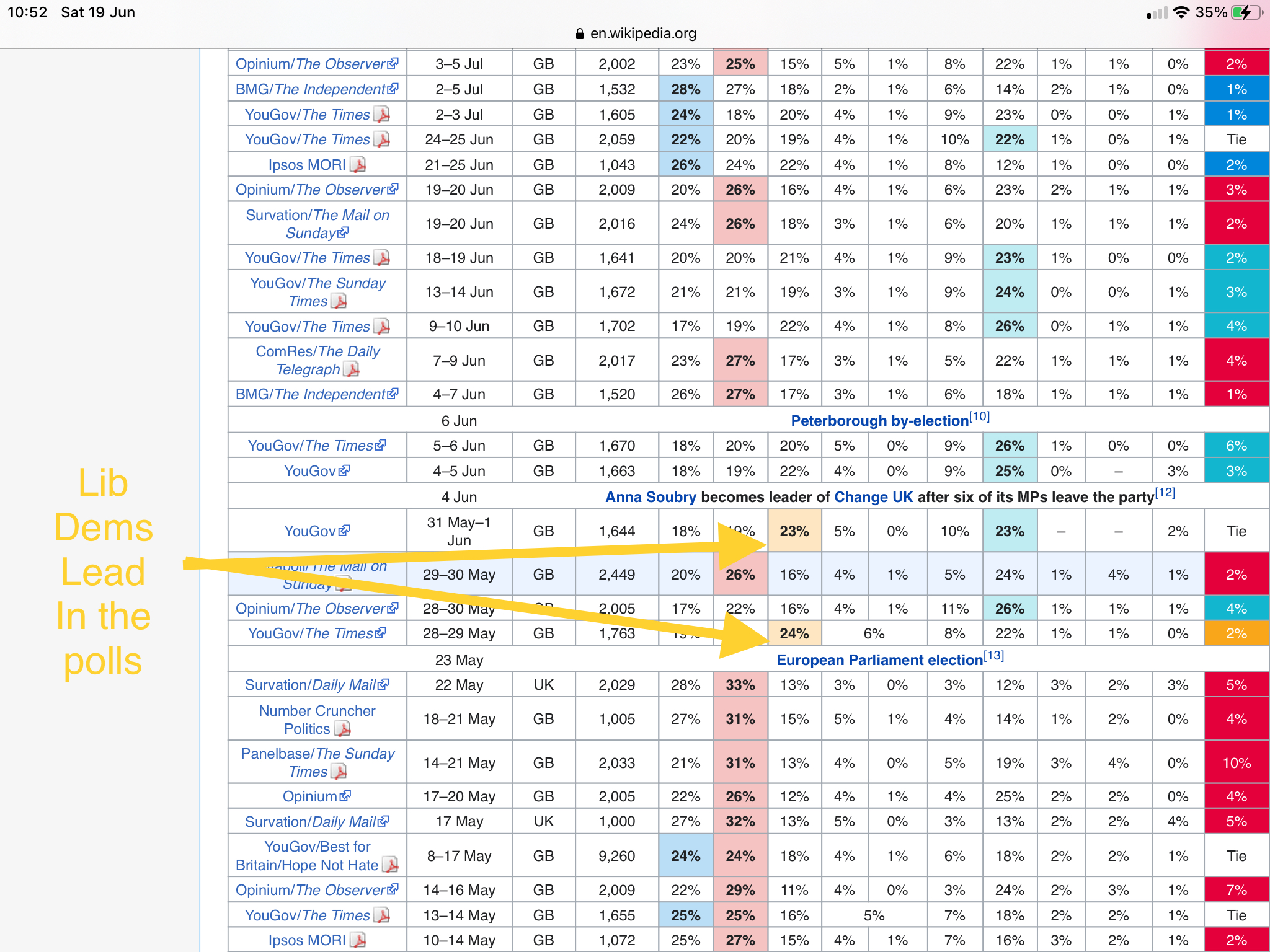The width and height of the screenshot is (1270, 952).
Task: Tap PDF icon on YouGov/The Times 2–3 Jul
Action: coord(382,115)
